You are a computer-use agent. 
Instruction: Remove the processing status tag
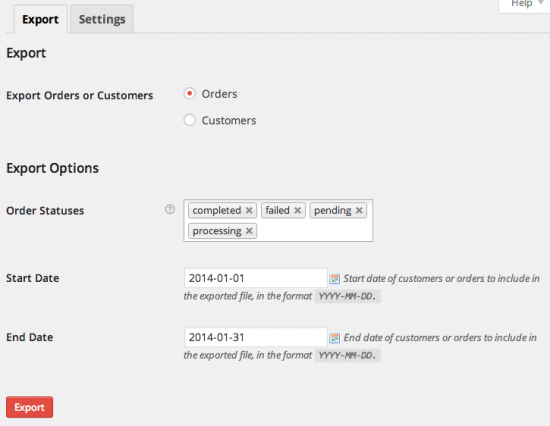tap(249, 231)
